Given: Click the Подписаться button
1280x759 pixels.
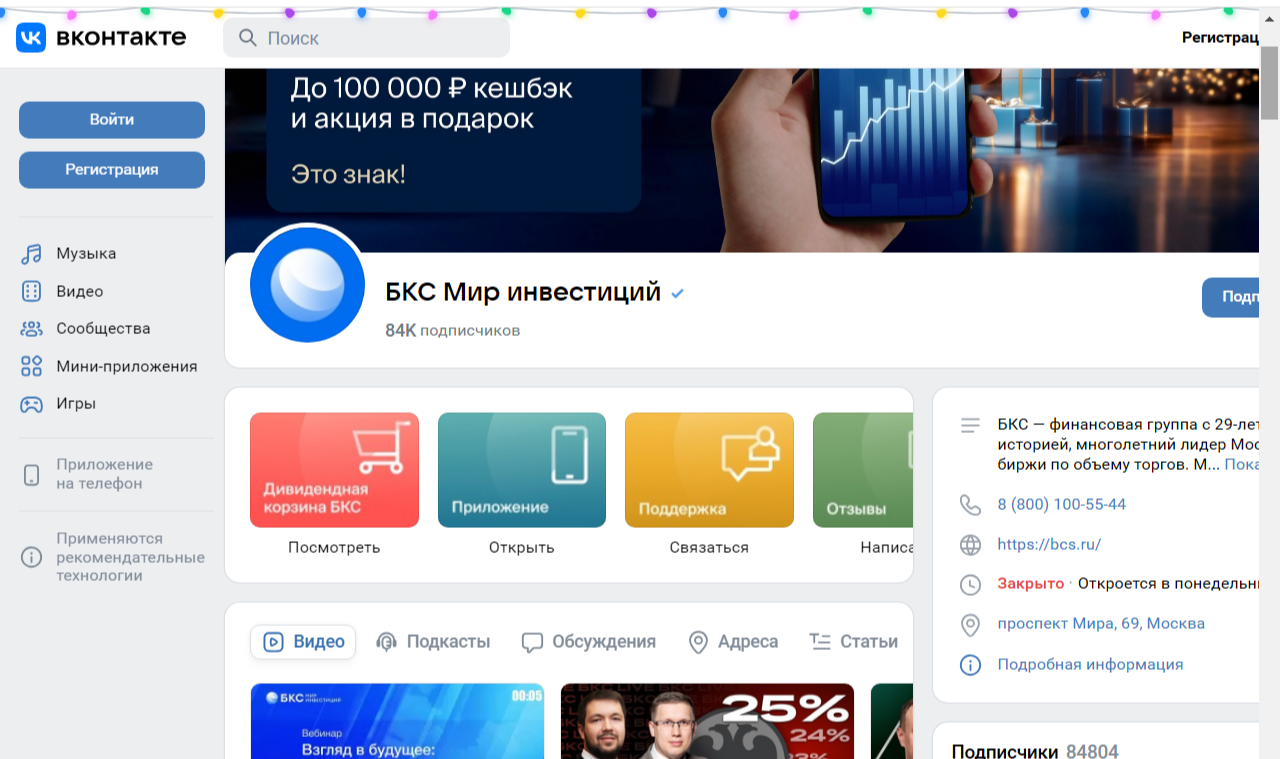Looking at the screenshot, I should 1231,297.
